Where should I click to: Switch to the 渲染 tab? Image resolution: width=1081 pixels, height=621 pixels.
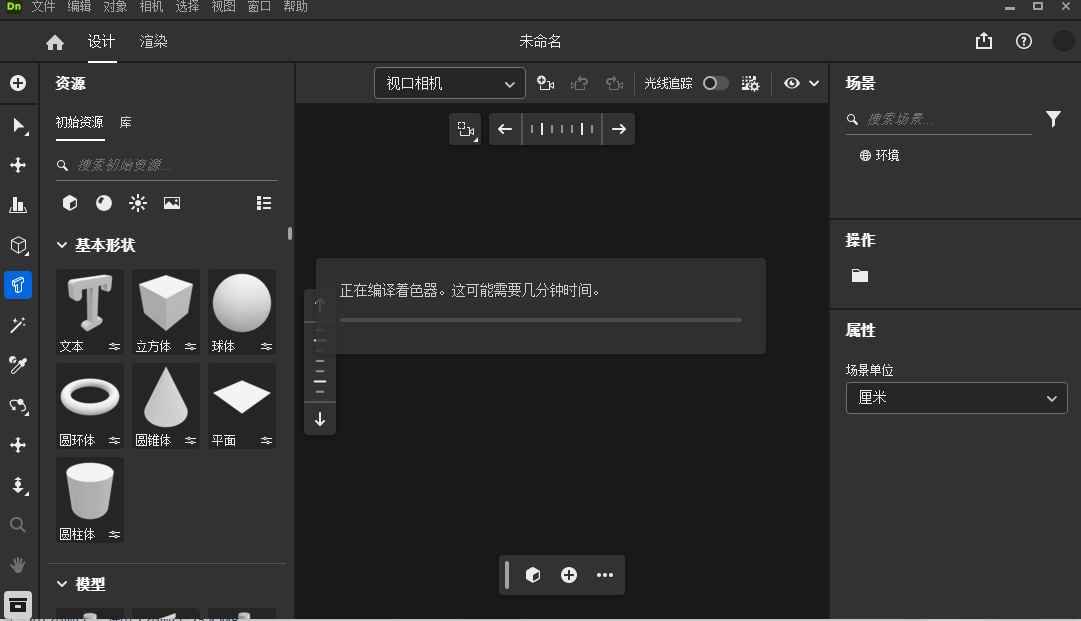153,41
